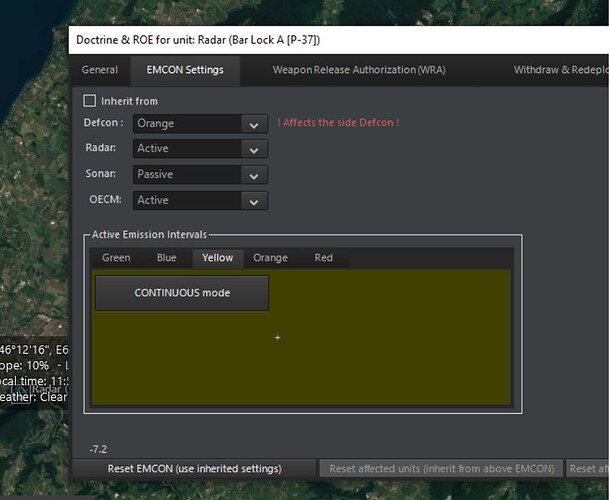Viewport: 610px width, 500px height.
Task: Switch to the General tab
Action: click(x=100, y=70)
